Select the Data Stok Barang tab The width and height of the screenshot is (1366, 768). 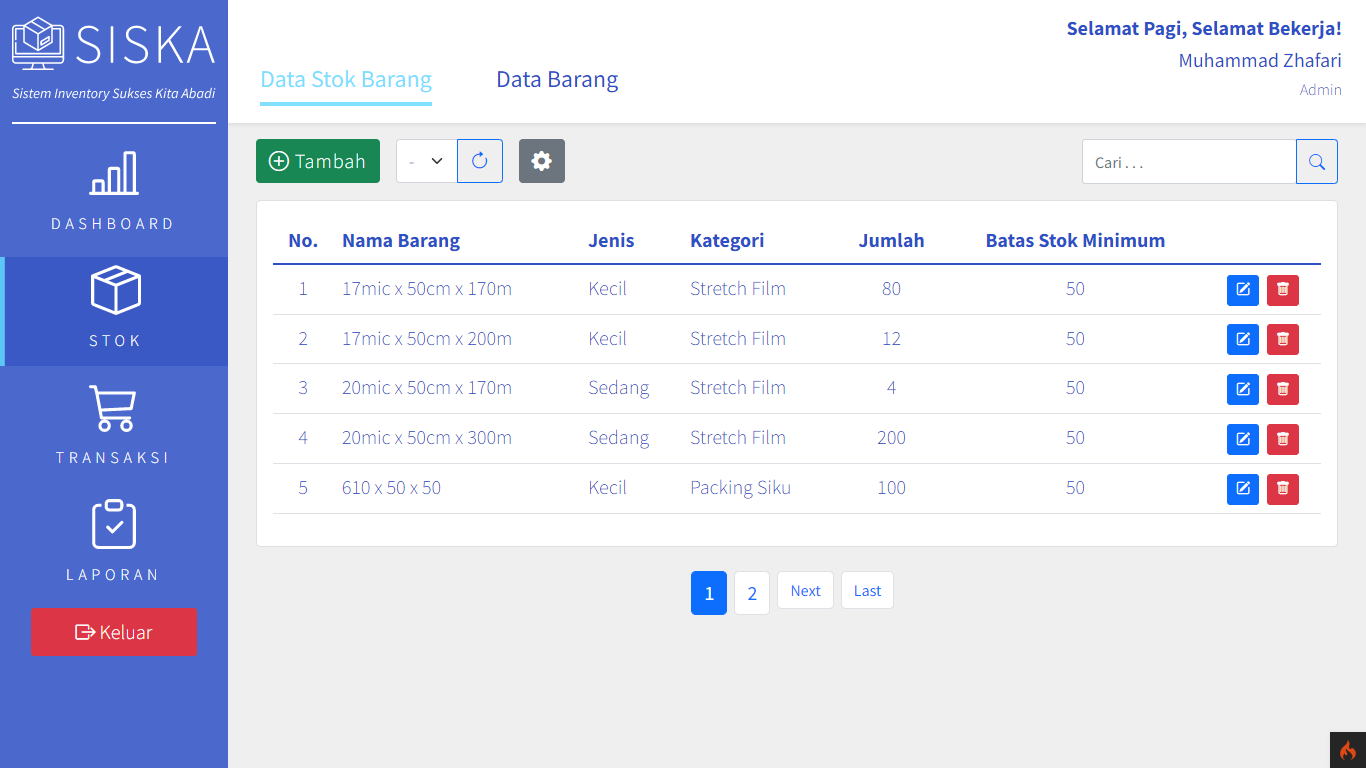coord(346,80)
